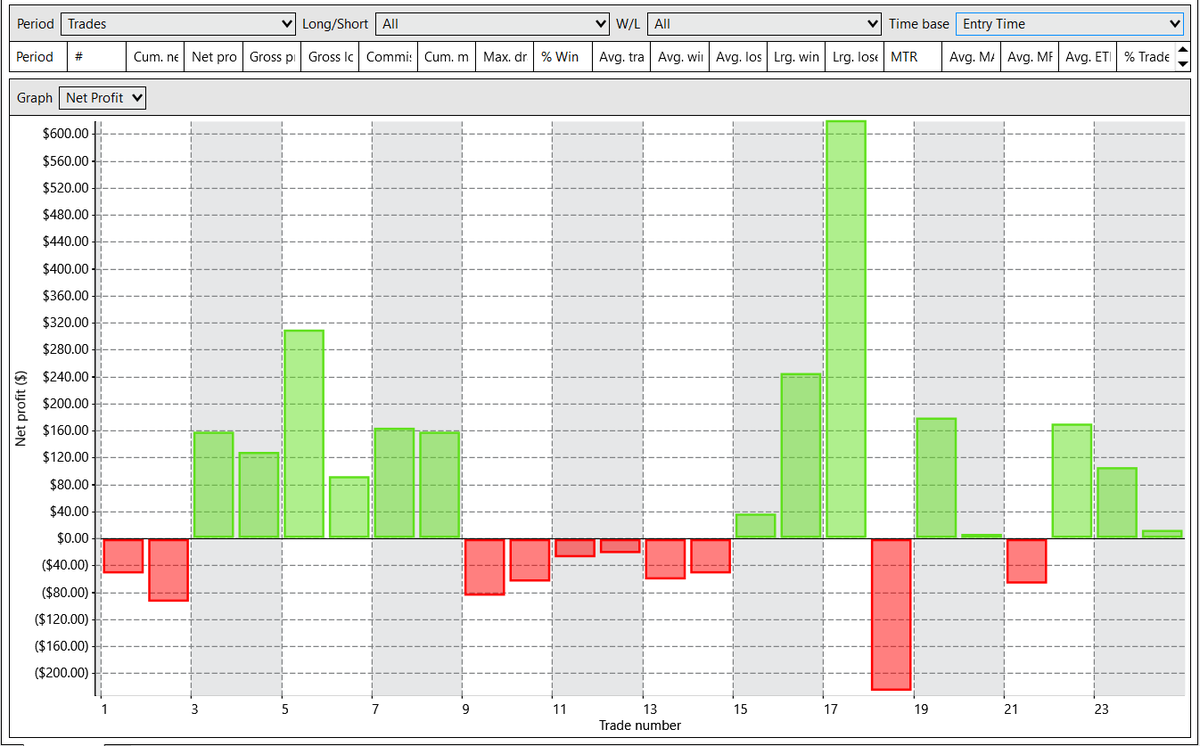Select the green bar reaching about $180
Screen dimensions: 1200x746
tap(936, 478)
